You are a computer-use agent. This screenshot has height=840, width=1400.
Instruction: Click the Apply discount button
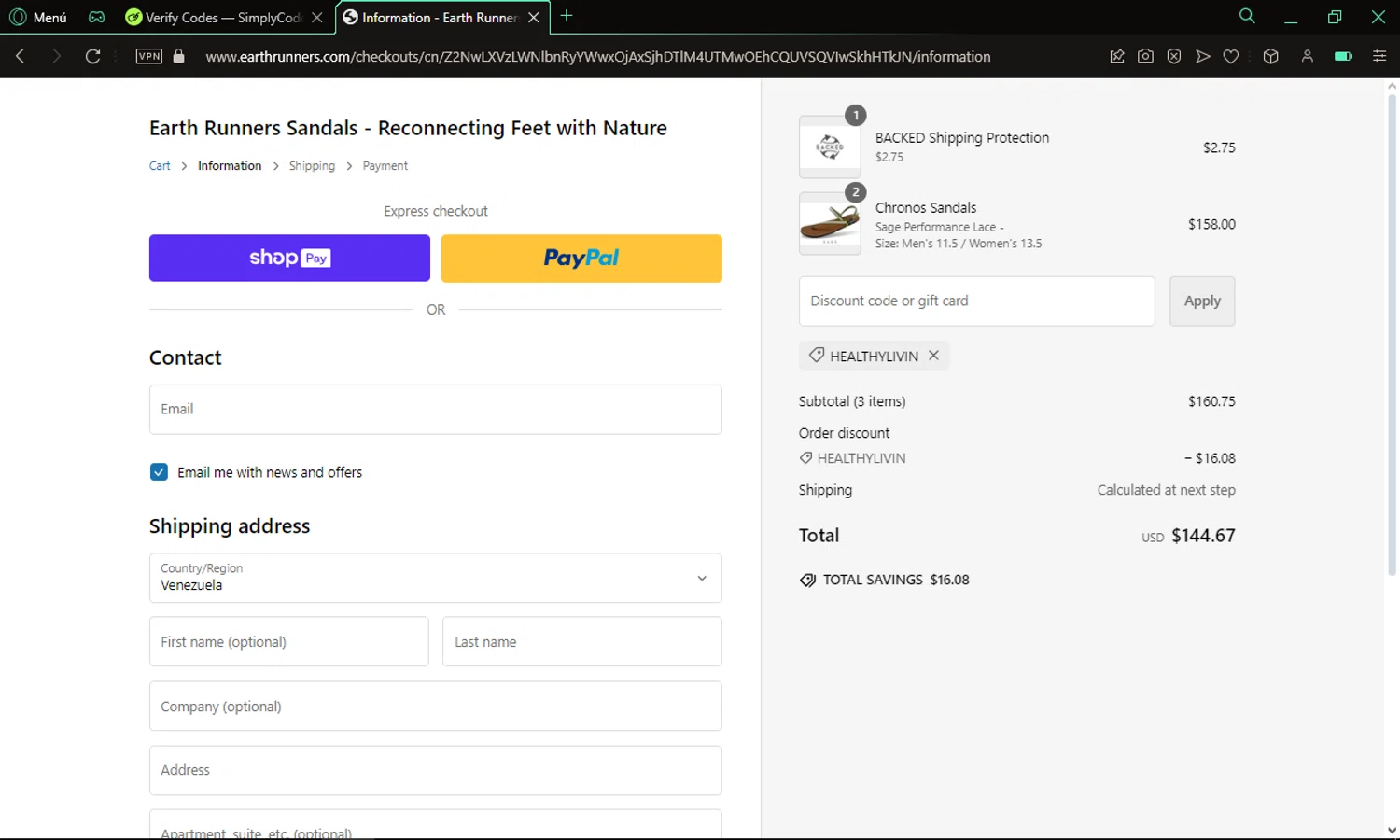[x=1202, y=301]
